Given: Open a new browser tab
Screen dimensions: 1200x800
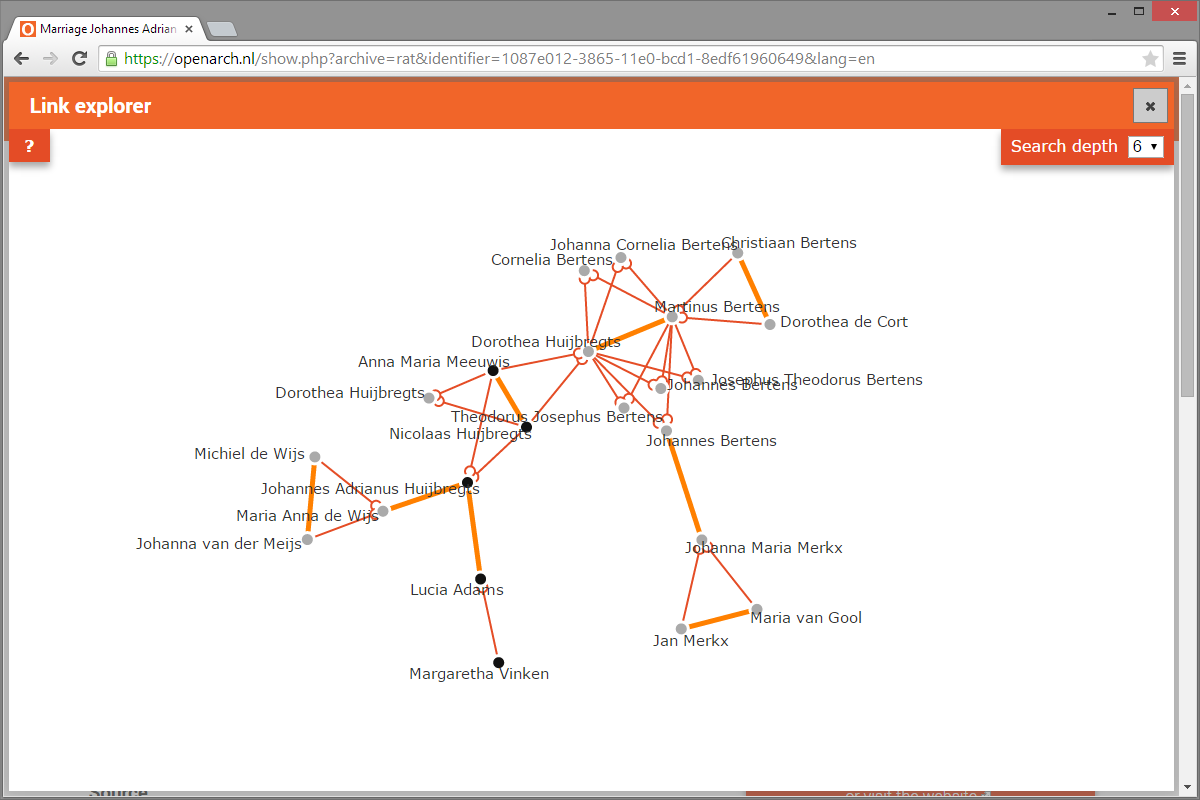Looking at the screenshot, I should [x=222, y=29].
